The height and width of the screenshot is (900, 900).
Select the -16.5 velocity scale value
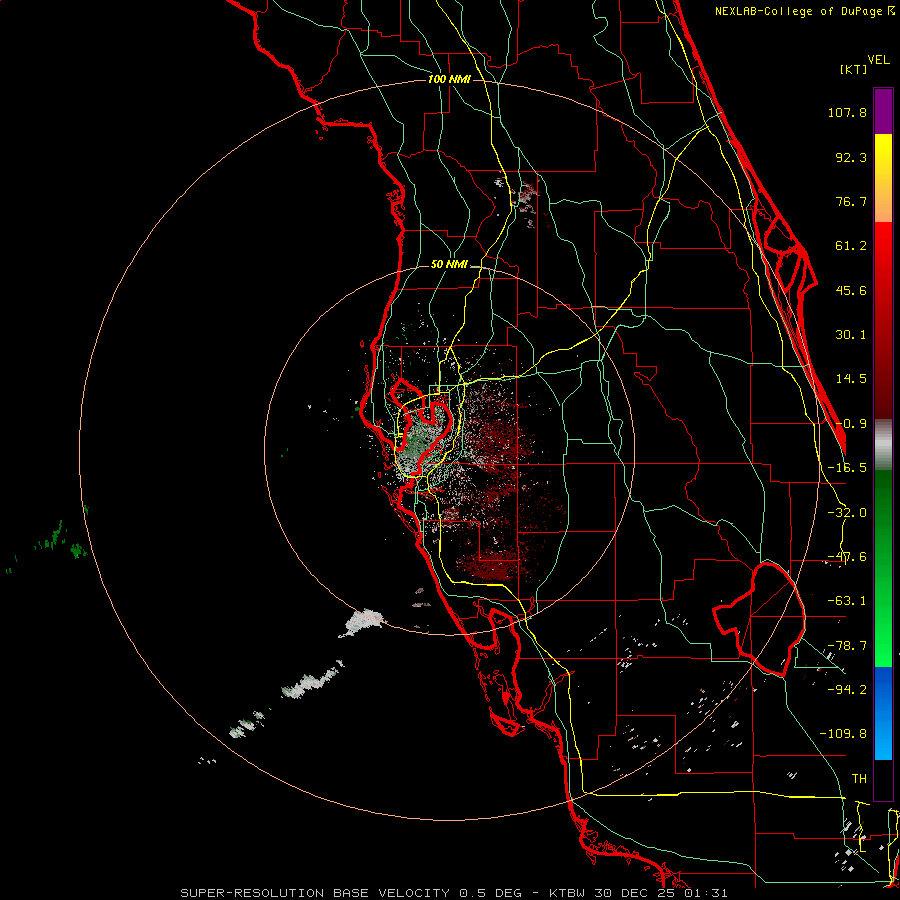[847, 468]
